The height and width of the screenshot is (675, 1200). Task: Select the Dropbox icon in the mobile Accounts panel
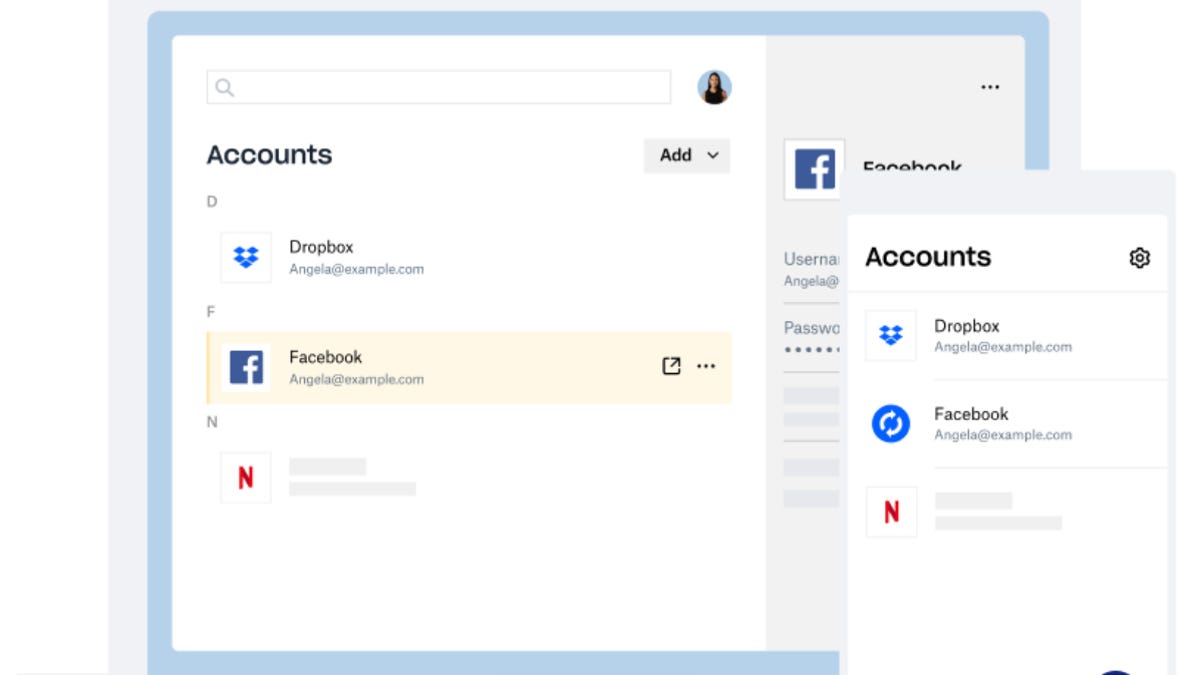(x=890, y=335)
